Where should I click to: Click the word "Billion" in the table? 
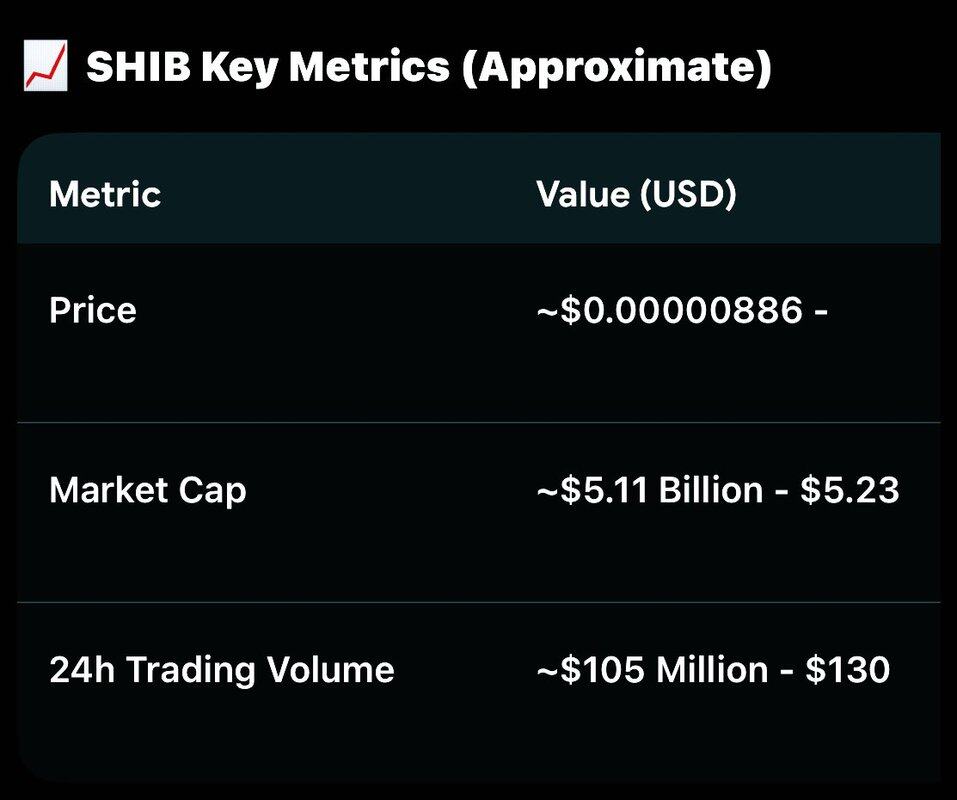[711, 491]
